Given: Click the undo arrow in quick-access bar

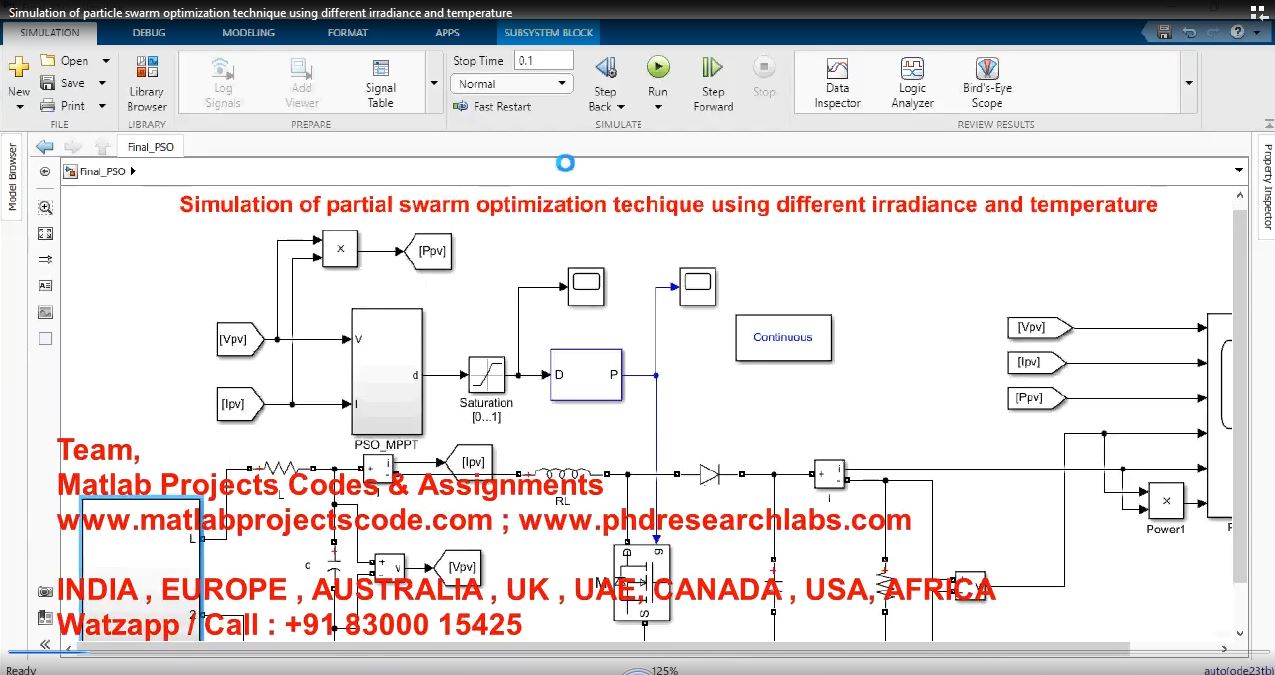Looking at the screenshot, I should pyautogui.click(x=1189, y=33).
